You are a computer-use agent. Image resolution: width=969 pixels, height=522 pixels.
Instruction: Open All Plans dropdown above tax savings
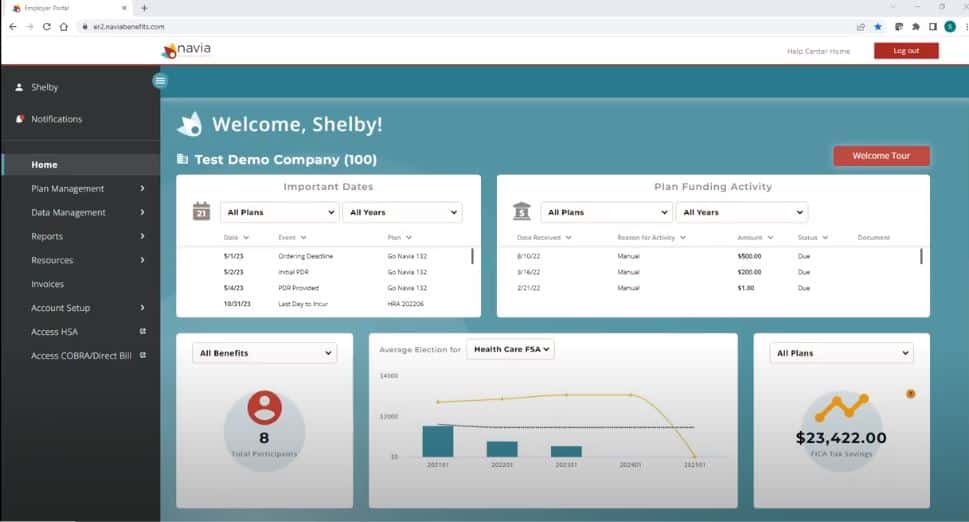[x=841, y=353]
